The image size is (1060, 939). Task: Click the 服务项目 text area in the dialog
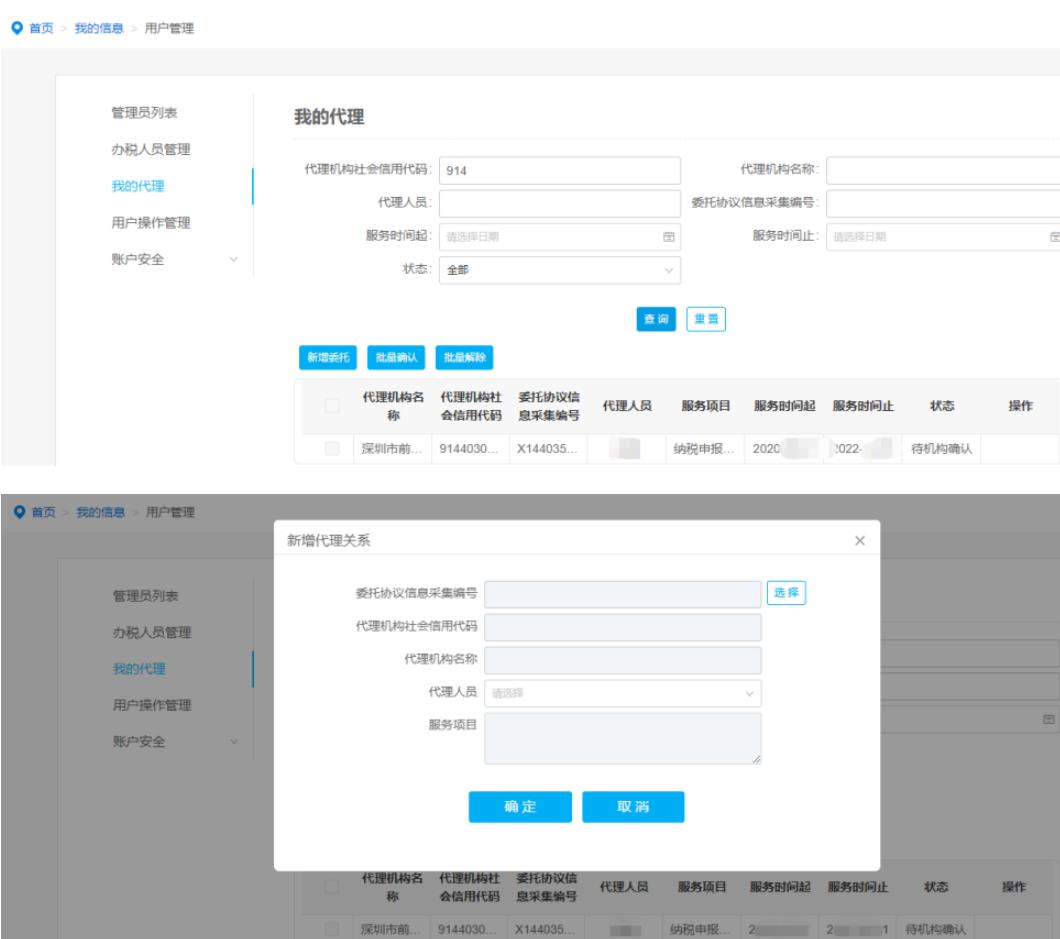click(622, 739)
